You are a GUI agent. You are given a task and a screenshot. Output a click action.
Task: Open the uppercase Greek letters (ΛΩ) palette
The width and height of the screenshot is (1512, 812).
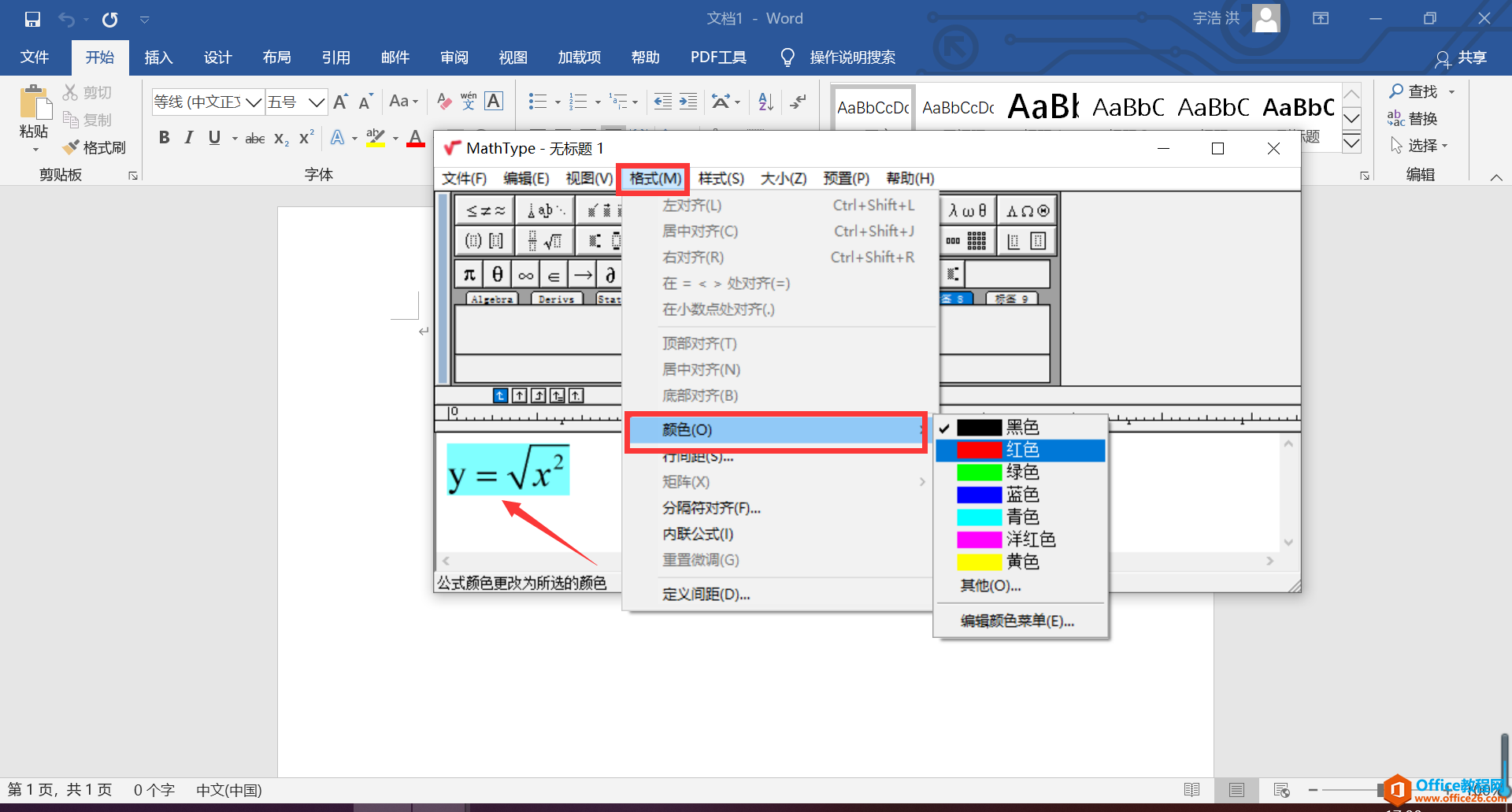coord(1026,210)
